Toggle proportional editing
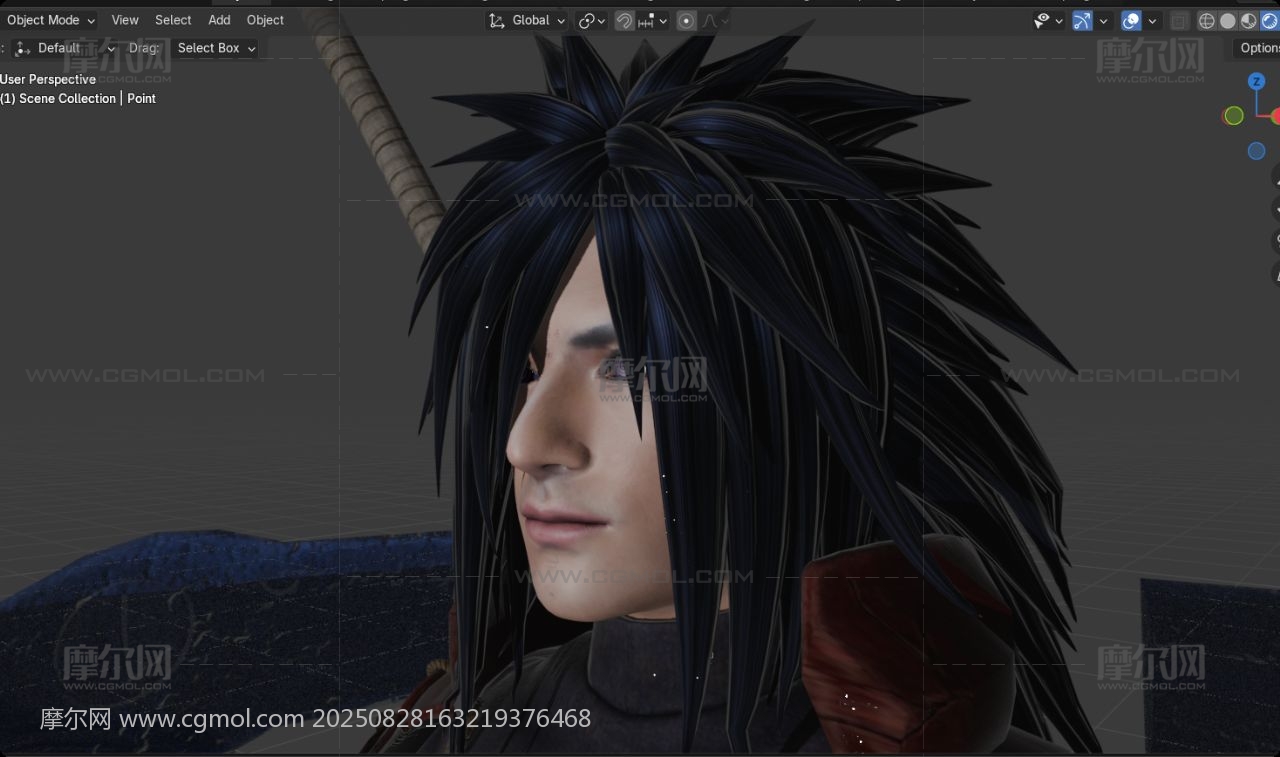The image size is (1280, 757). click(686, 20)
